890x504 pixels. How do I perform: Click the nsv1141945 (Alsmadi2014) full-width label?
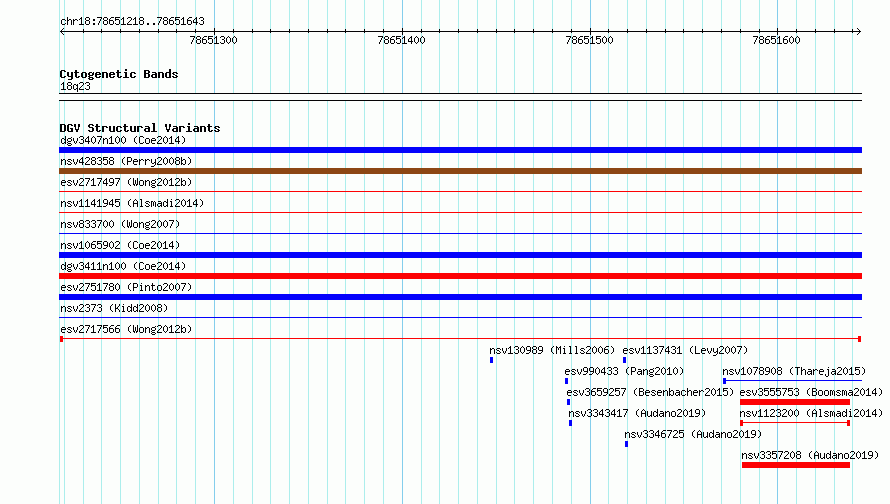(x=132, y=203)
